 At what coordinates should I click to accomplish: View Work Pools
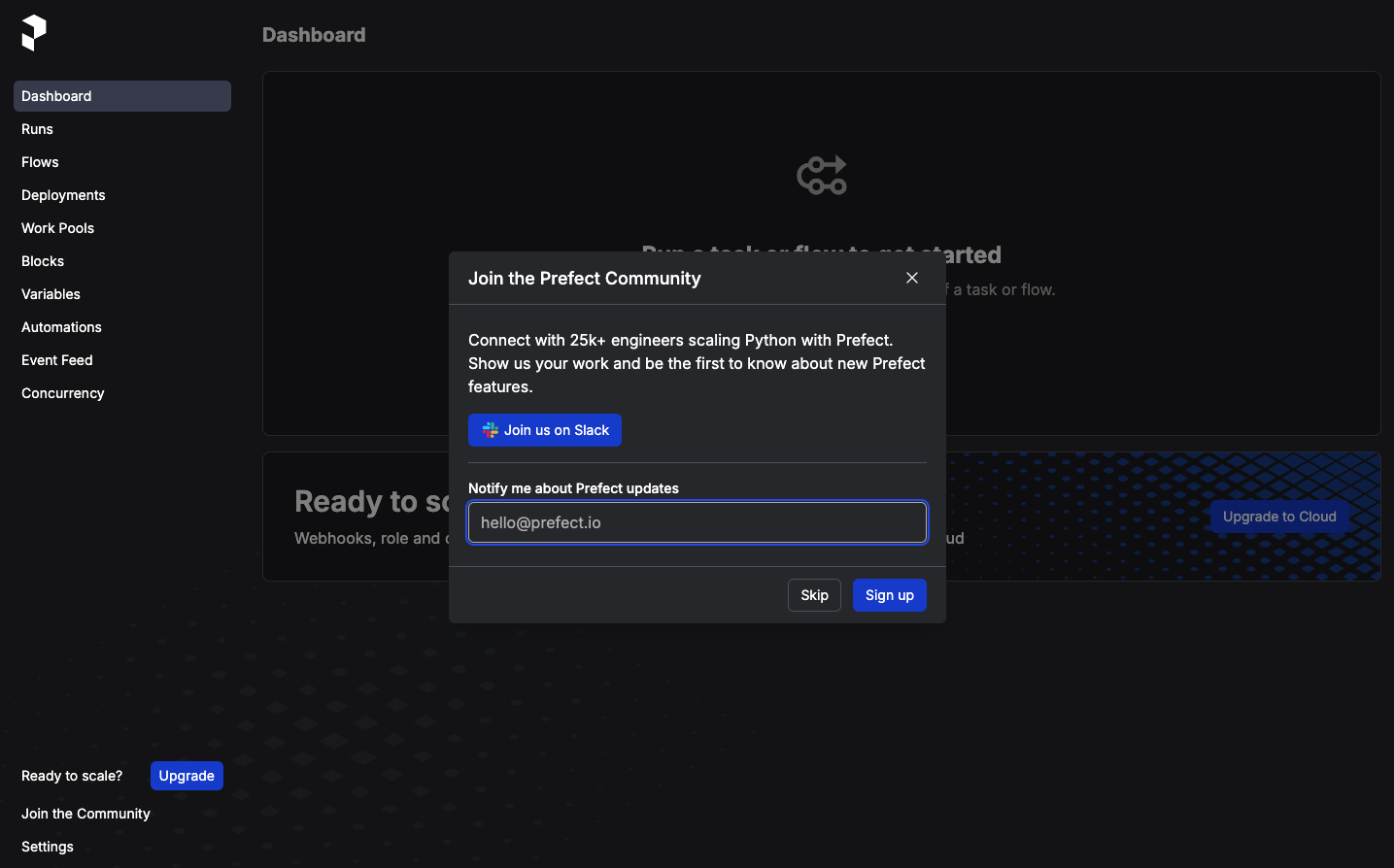pos(57,228)
